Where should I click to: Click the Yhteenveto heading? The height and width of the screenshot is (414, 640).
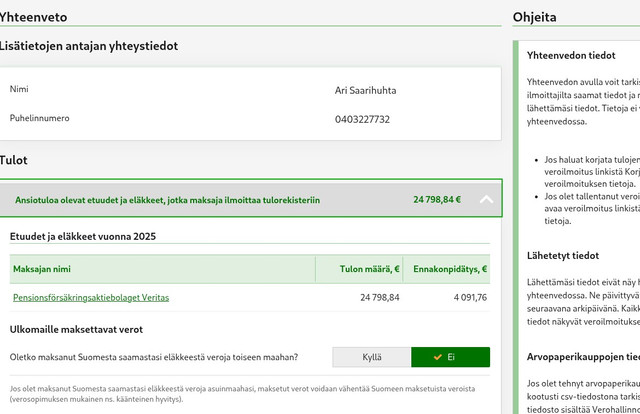pyautogui.click(x=33, y=17)
